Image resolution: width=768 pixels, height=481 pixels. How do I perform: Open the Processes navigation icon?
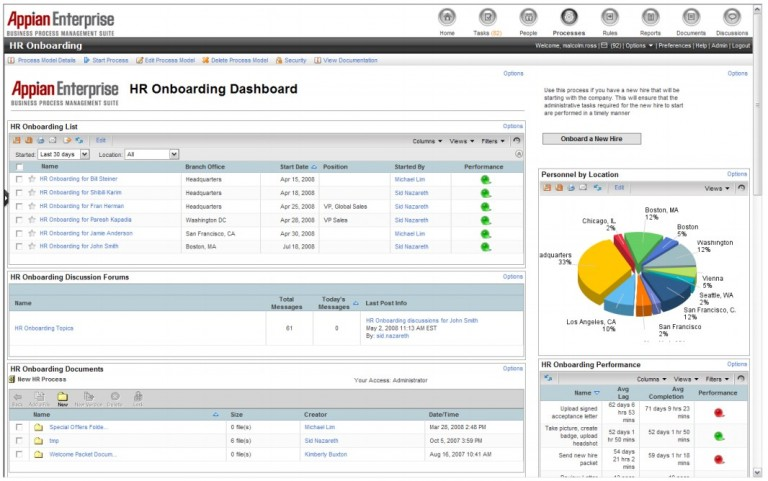coord(569,17)
